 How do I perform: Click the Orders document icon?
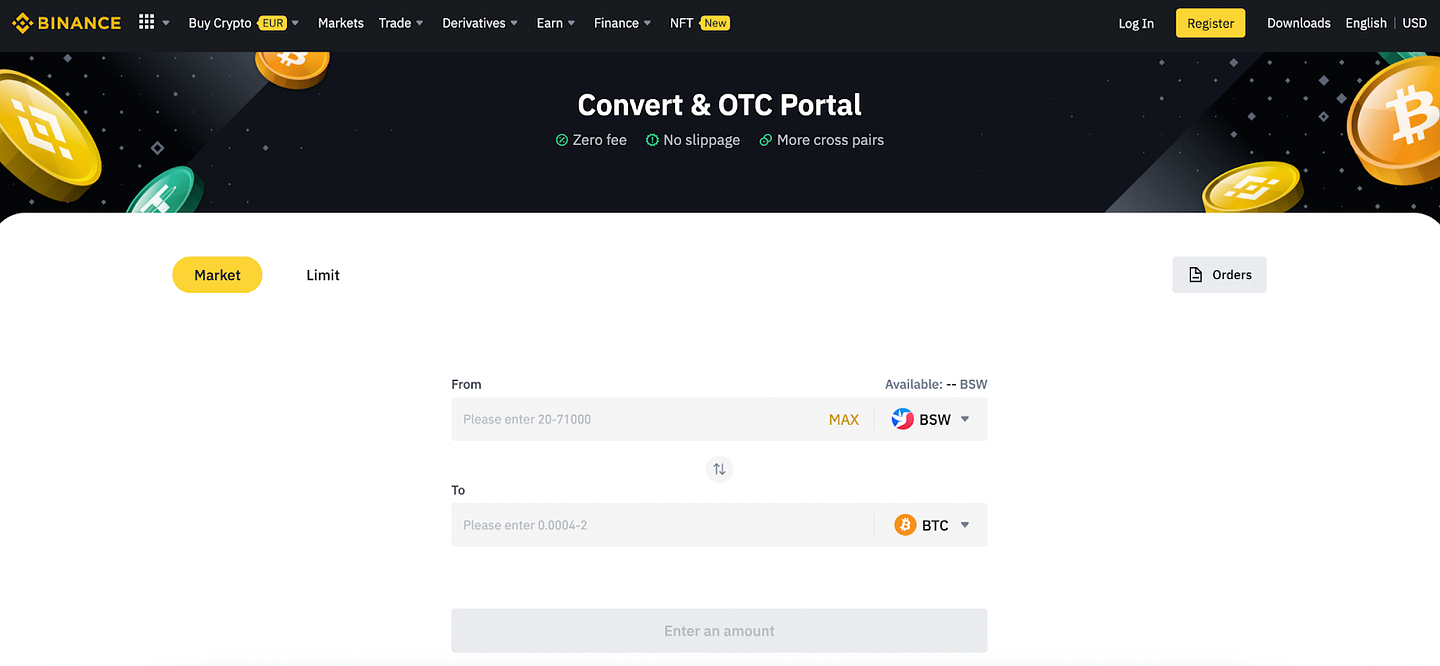click(1195, 275)
